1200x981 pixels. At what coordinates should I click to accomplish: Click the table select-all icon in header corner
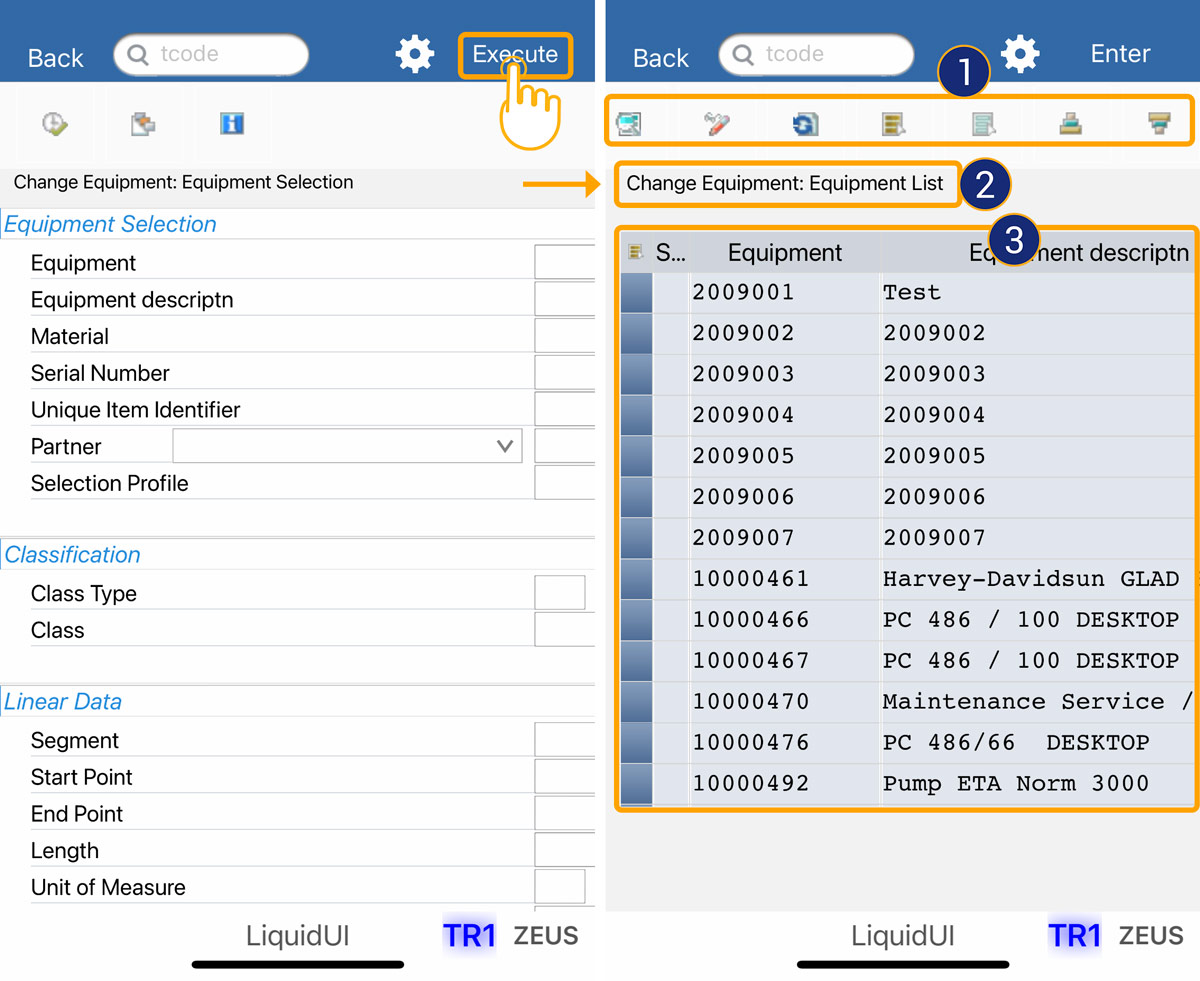(x=635, y=252)
